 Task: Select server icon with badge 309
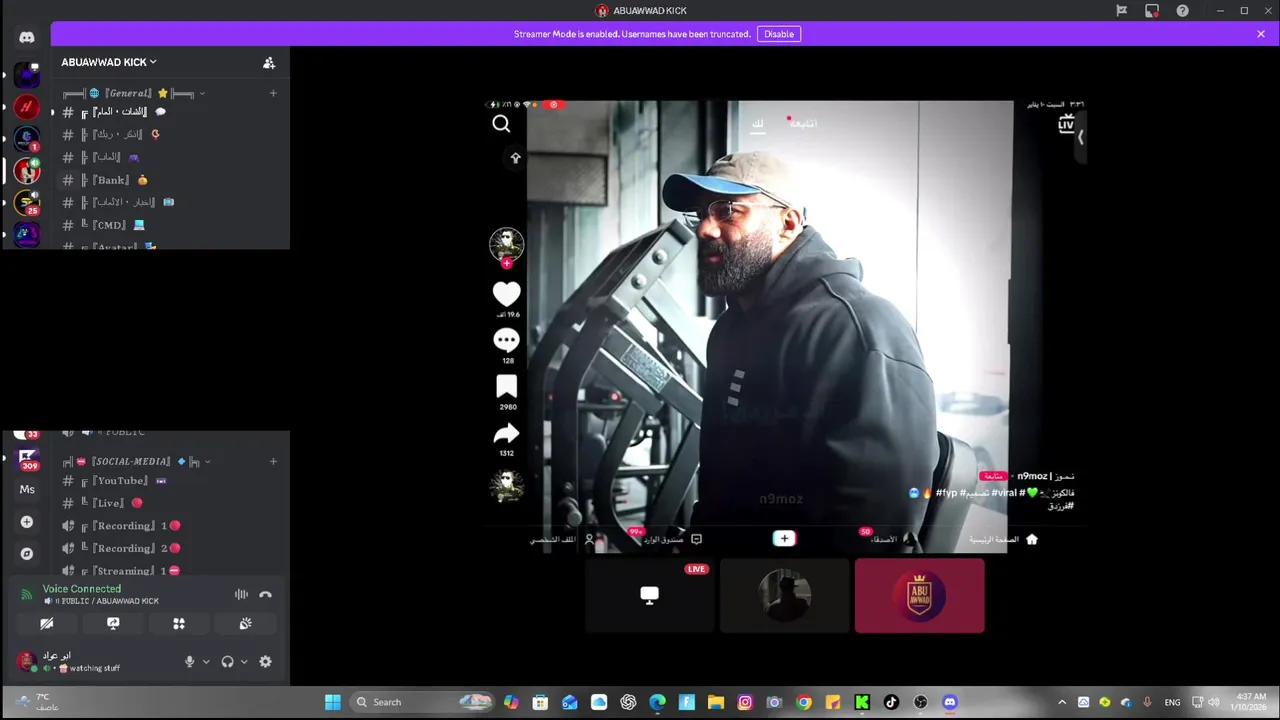pyautogui.click(x=27, y=460)
